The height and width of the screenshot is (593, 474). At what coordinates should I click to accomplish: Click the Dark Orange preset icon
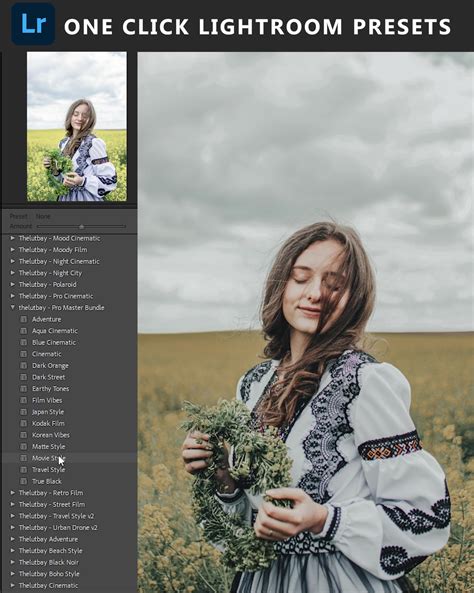[23, 366]
